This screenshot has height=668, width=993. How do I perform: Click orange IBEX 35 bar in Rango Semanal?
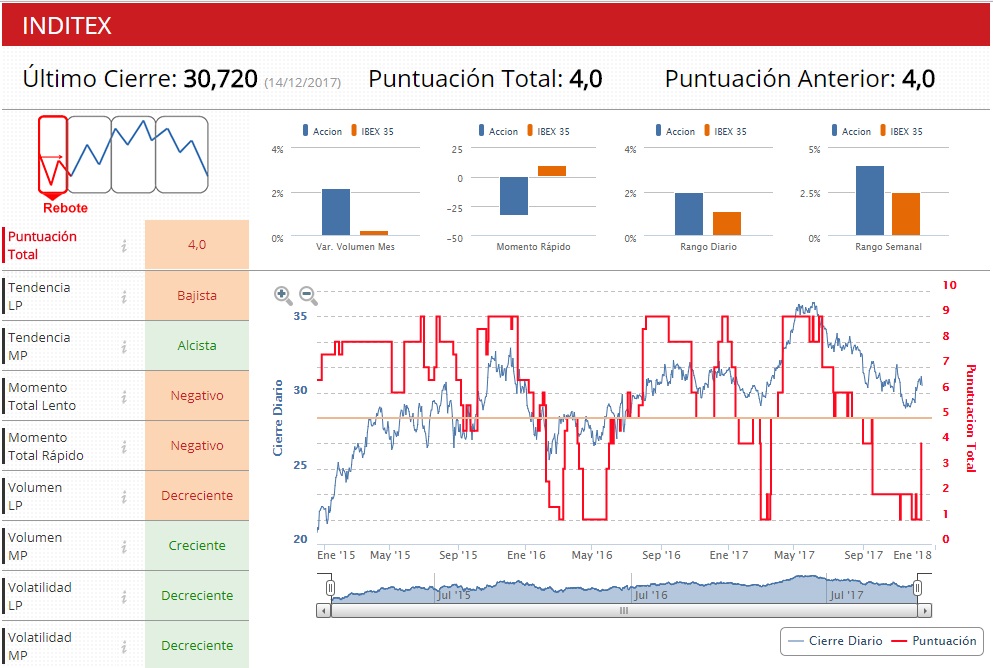tap(906, 214)
